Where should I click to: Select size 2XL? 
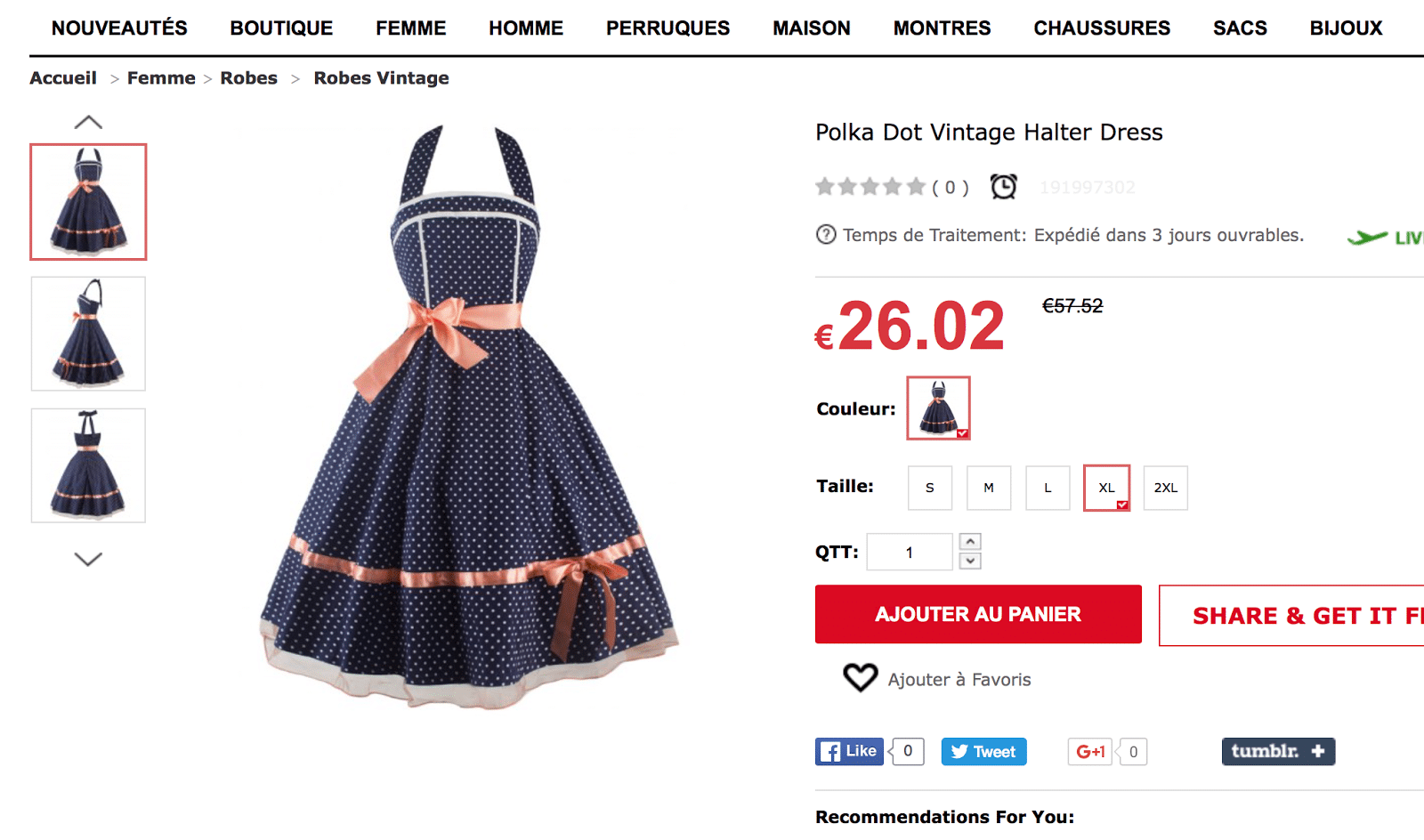point(1166,488)
